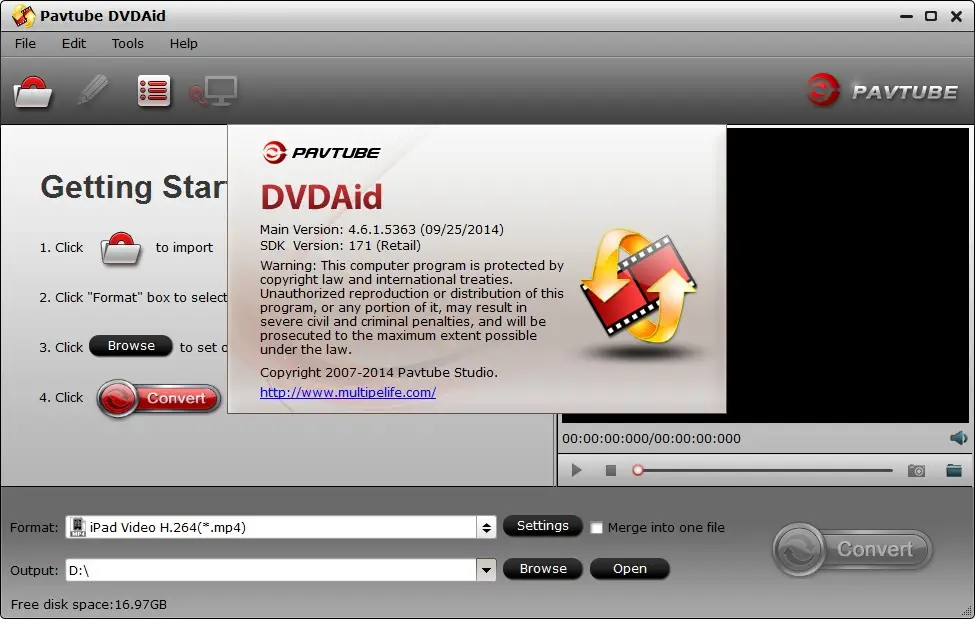Expand the Output path dropdown
Screen dimensions: 975x619
coord(486,570)
